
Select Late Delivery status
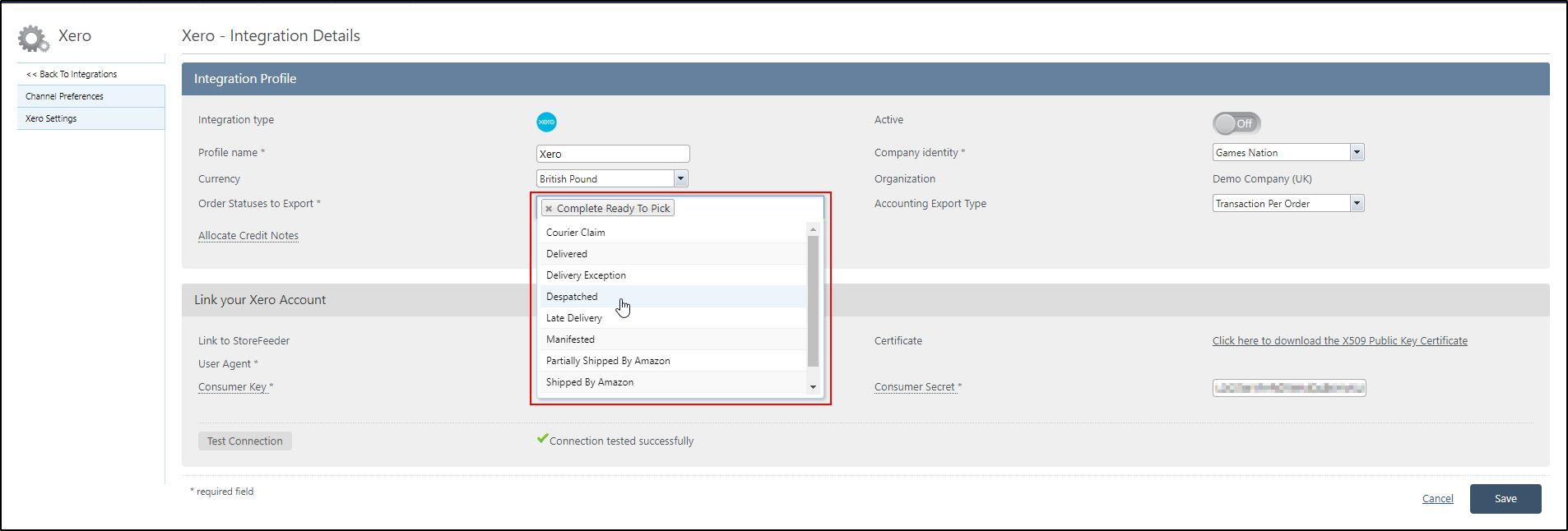[672, 318]
